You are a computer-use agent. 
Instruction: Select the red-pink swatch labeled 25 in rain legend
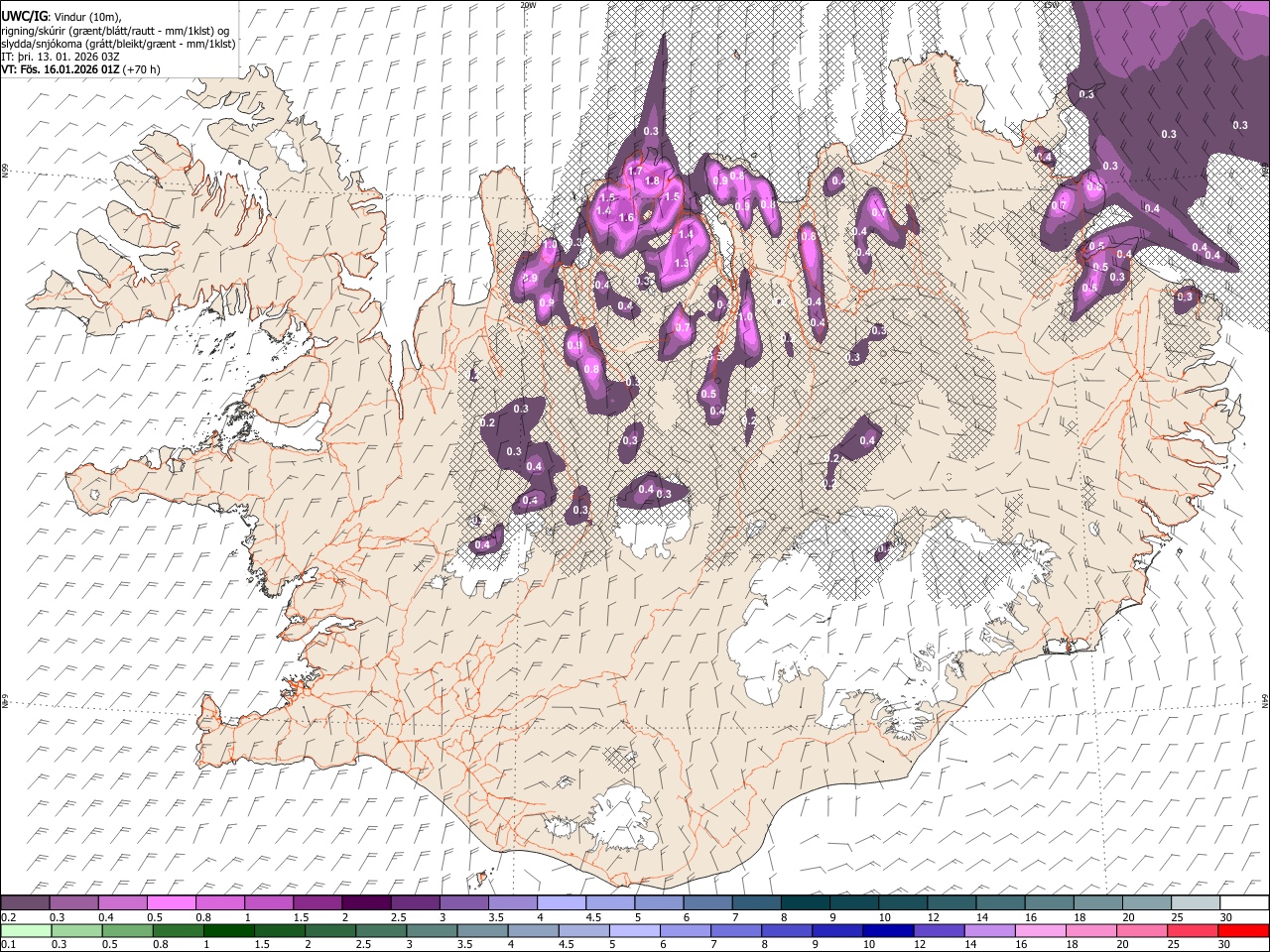(x=1192, y=930)
